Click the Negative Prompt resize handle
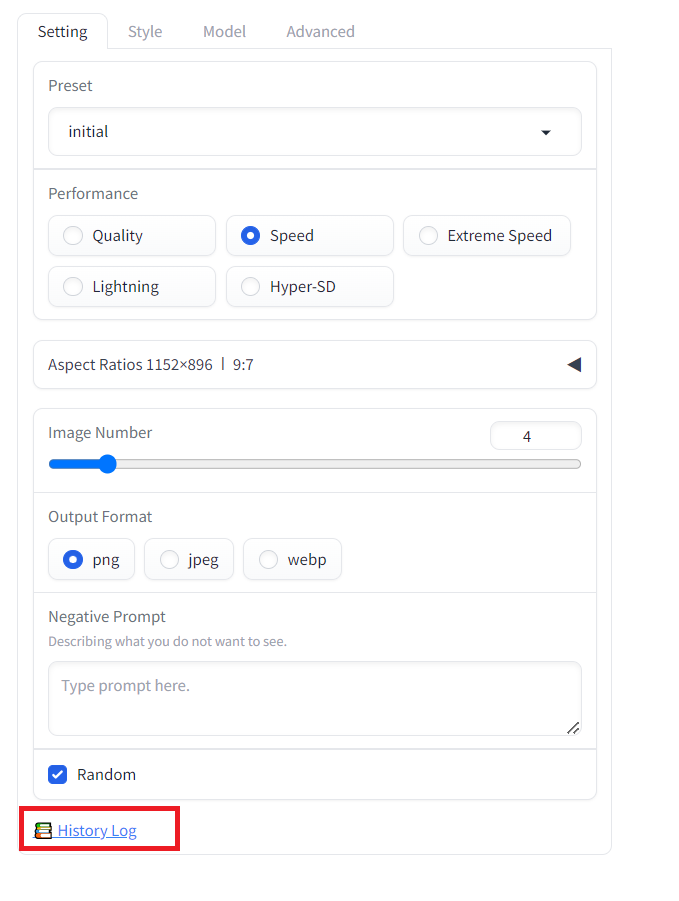Viewport: 679px width, 901px height. pyautogui.click(x=573, y=727)
